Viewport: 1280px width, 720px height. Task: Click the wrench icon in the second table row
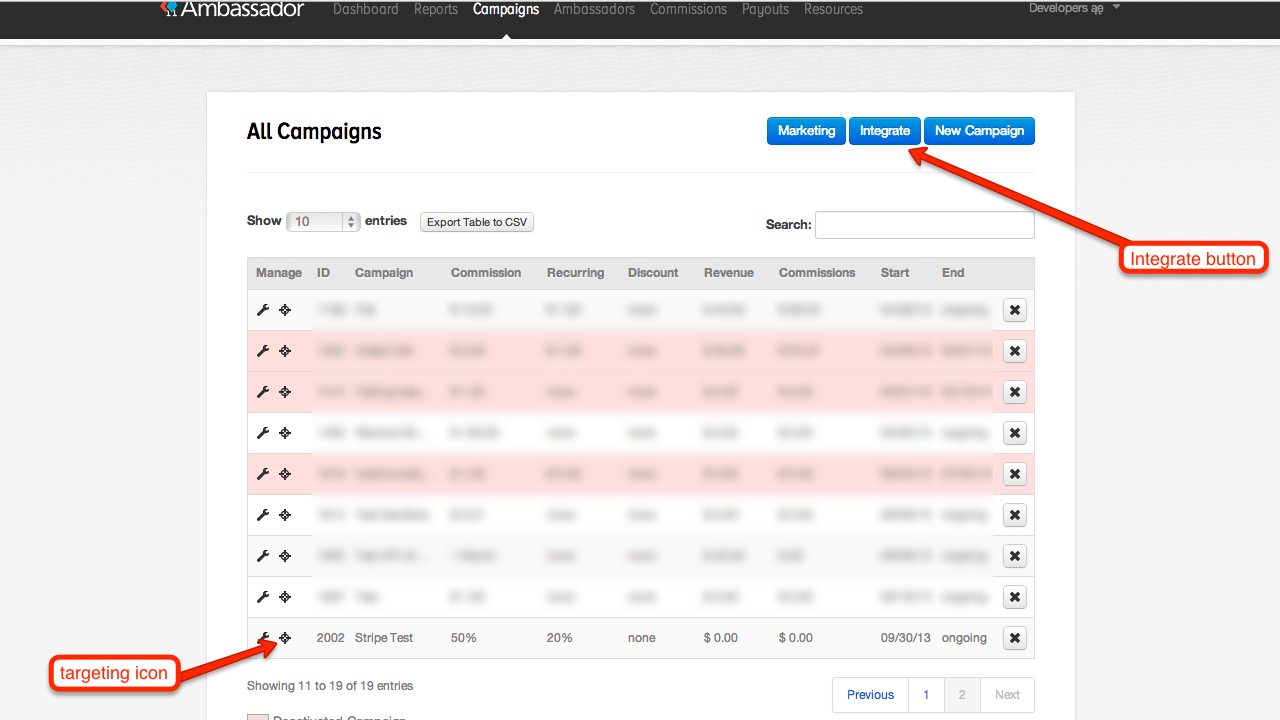[x=263, y=351]
